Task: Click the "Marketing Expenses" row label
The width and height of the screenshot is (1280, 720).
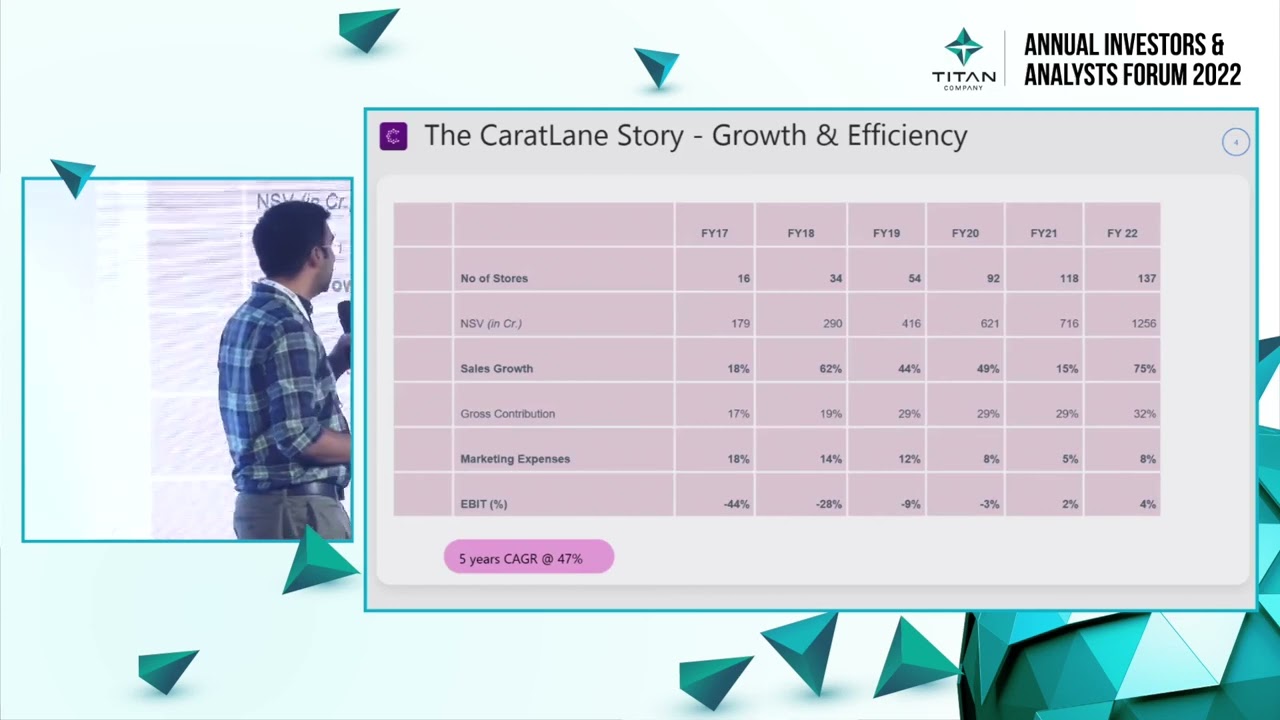Action: pos(515,458)
